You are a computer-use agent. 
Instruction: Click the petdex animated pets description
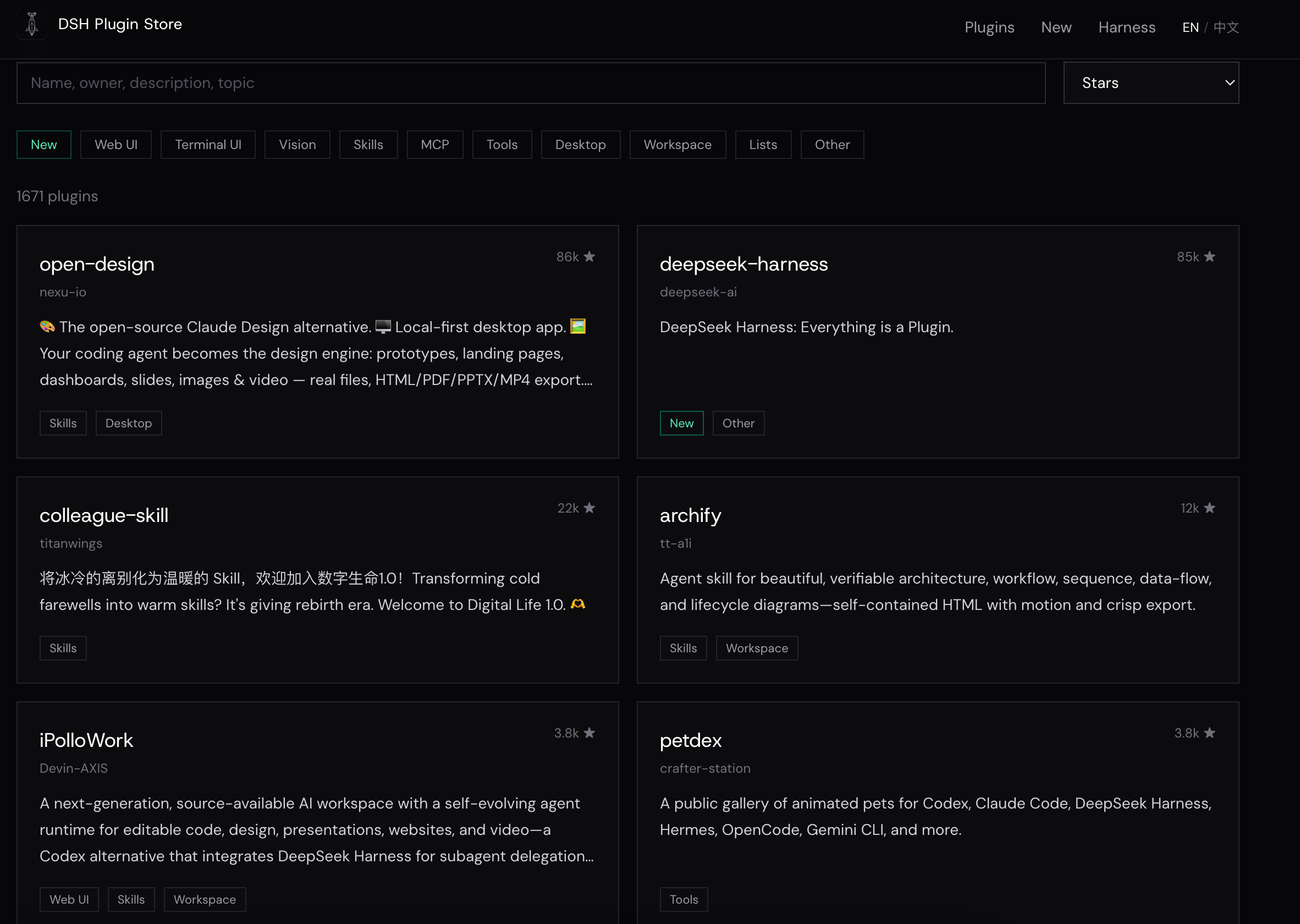[x=936, y=816]
